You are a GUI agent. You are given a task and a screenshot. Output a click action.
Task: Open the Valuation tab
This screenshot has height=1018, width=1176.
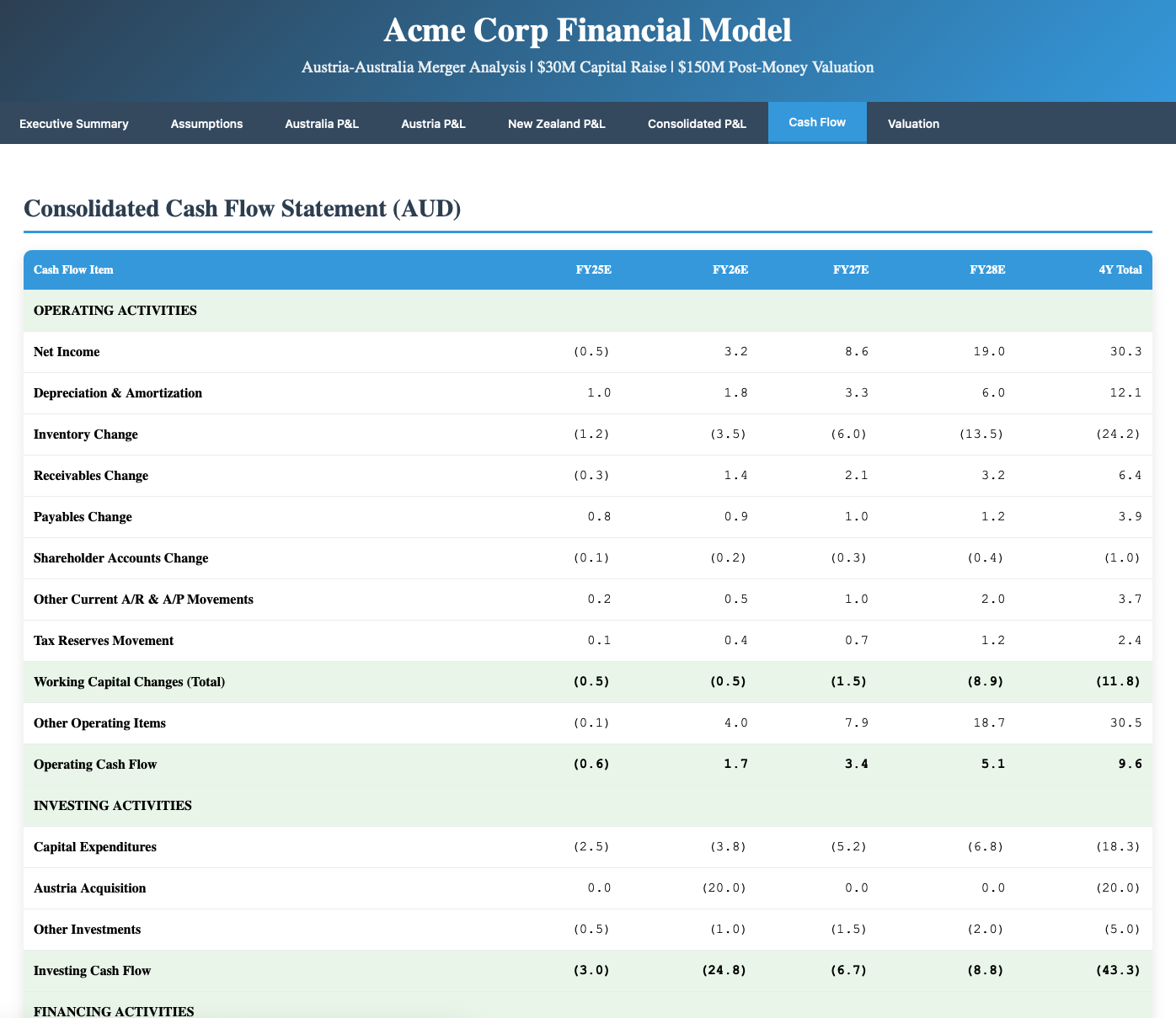point(913,123)
